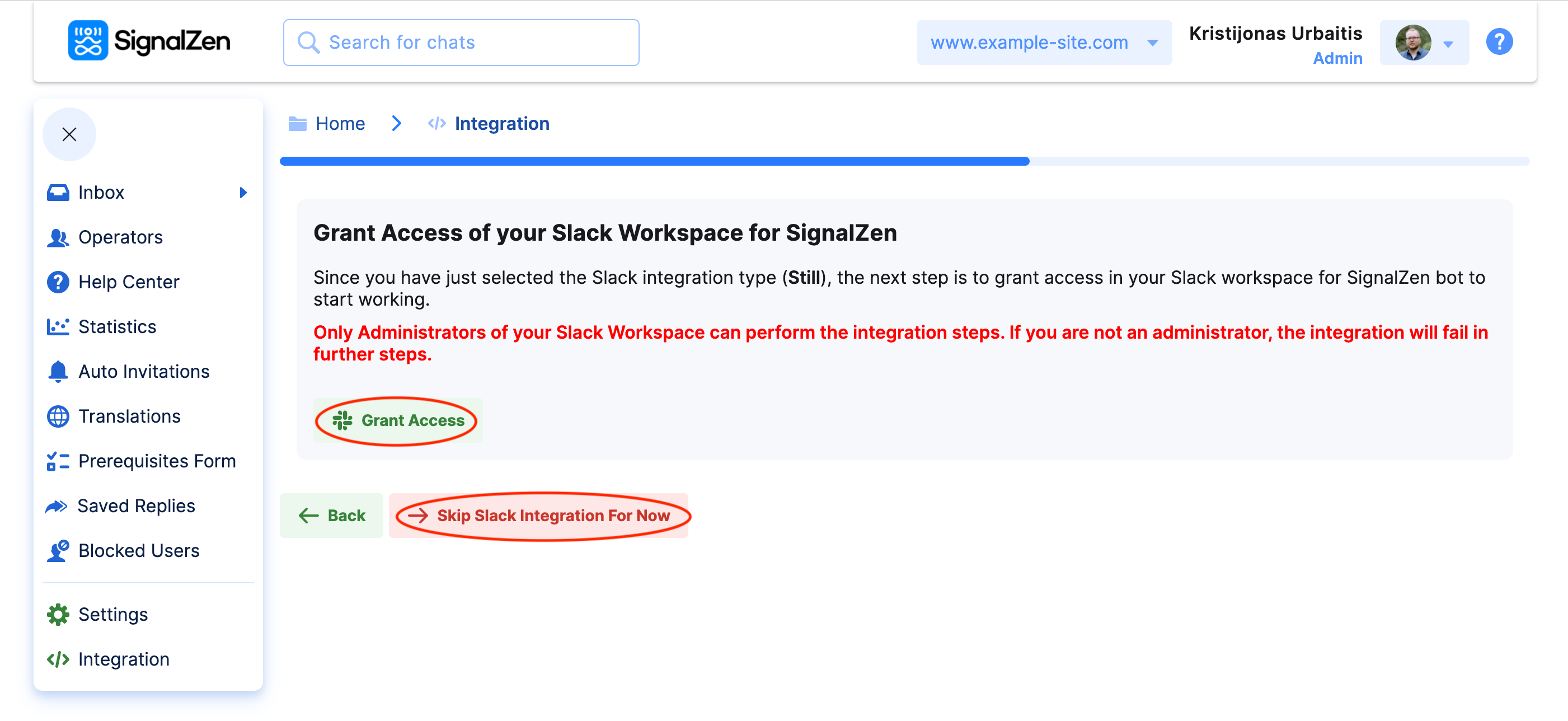
Task: Click the Auto Invitations bell icon
Action: tap(58, 372)
